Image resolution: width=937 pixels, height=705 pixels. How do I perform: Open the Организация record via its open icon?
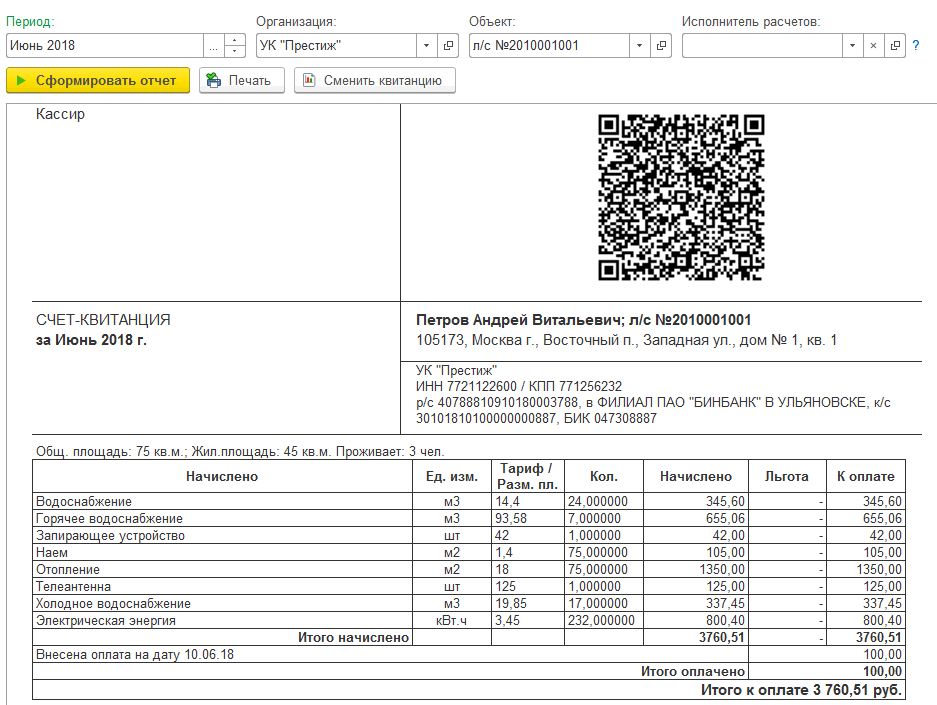[x=448, y=45]
